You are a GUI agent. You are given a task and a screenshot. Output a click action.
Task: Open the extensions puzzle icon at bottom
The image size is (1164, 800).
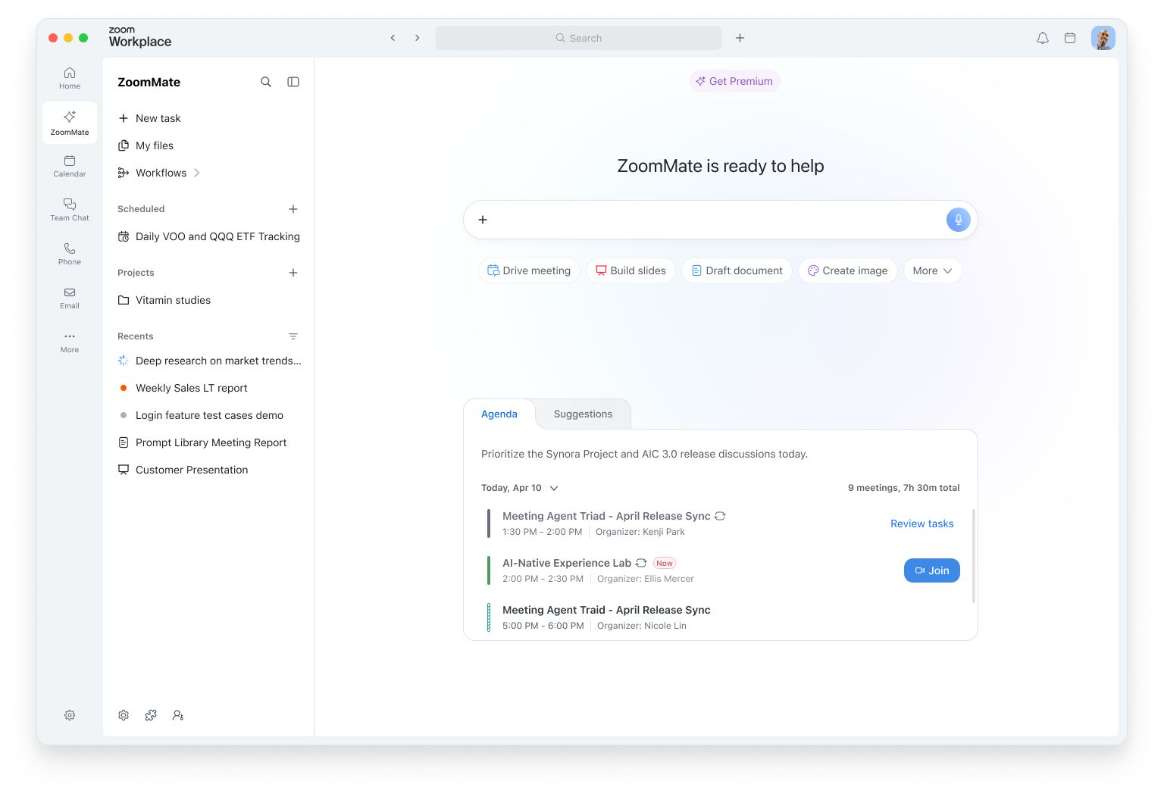tap(151, 715)
